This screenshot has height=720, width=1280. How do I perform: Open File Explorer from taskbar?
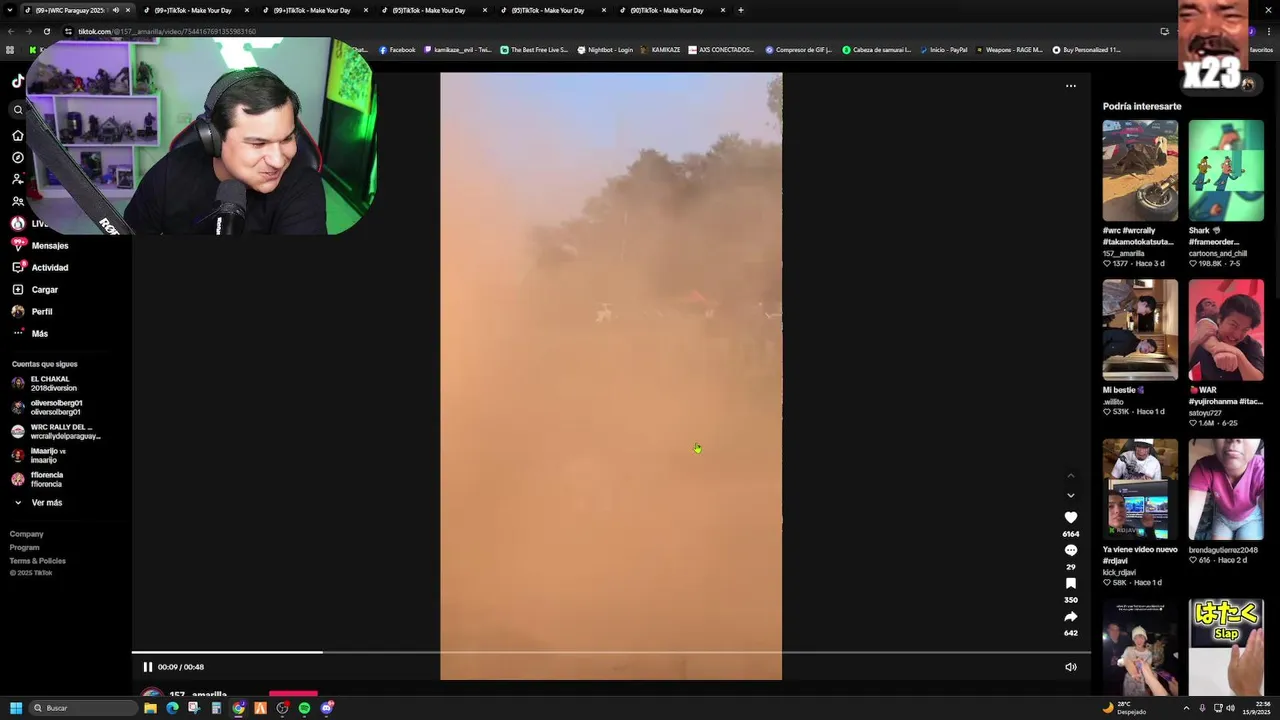[150, 708]
